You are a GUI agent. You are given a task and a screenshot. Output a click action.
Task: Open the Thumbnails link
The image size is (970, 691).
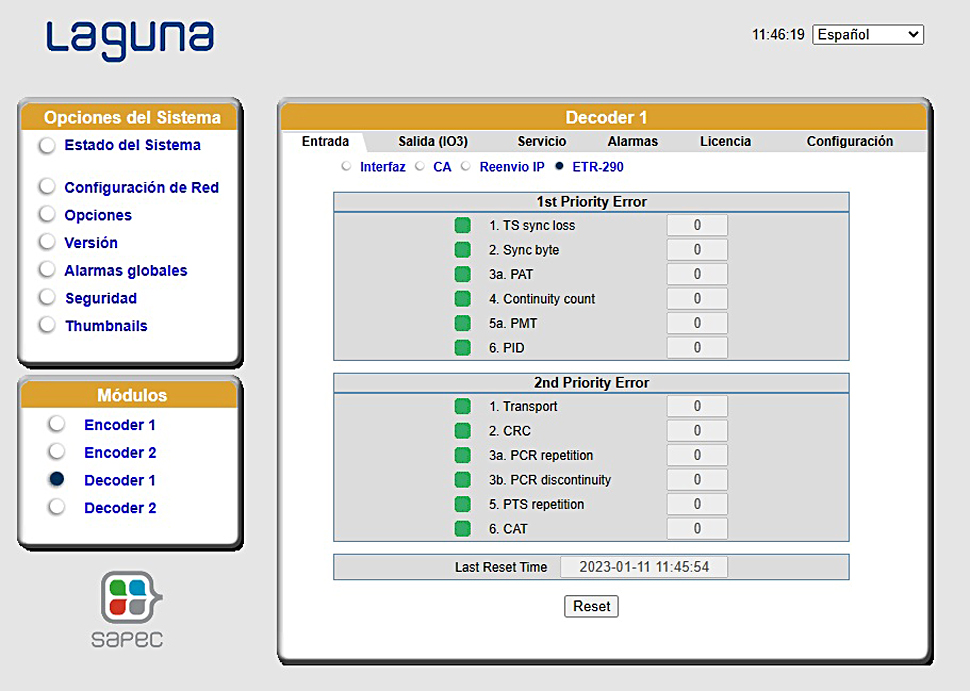pyautogui.click(x=106, y=326)
